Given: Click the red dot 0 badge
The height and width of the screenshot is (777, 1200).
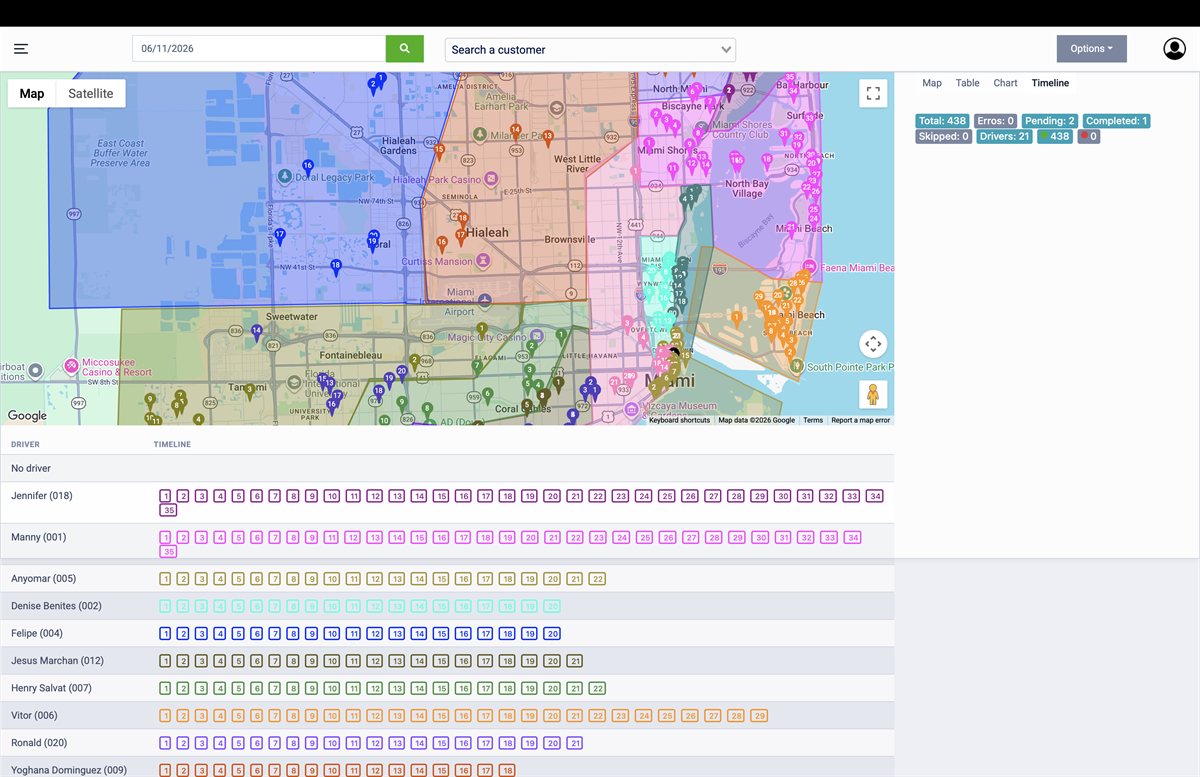Looking at the screenshot, I should (1088, 137).
